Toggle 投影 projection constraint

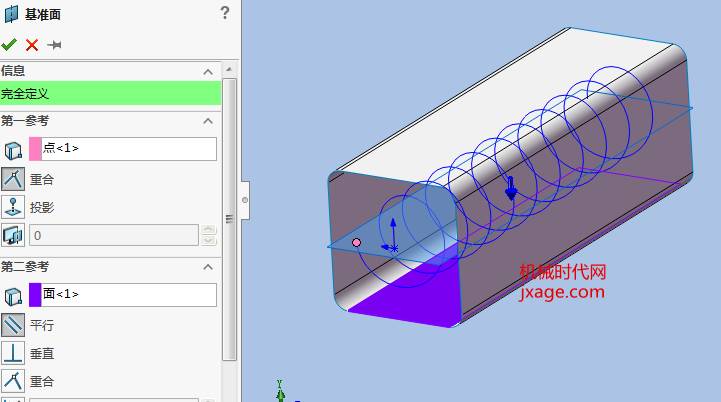(x=13, y=207)
